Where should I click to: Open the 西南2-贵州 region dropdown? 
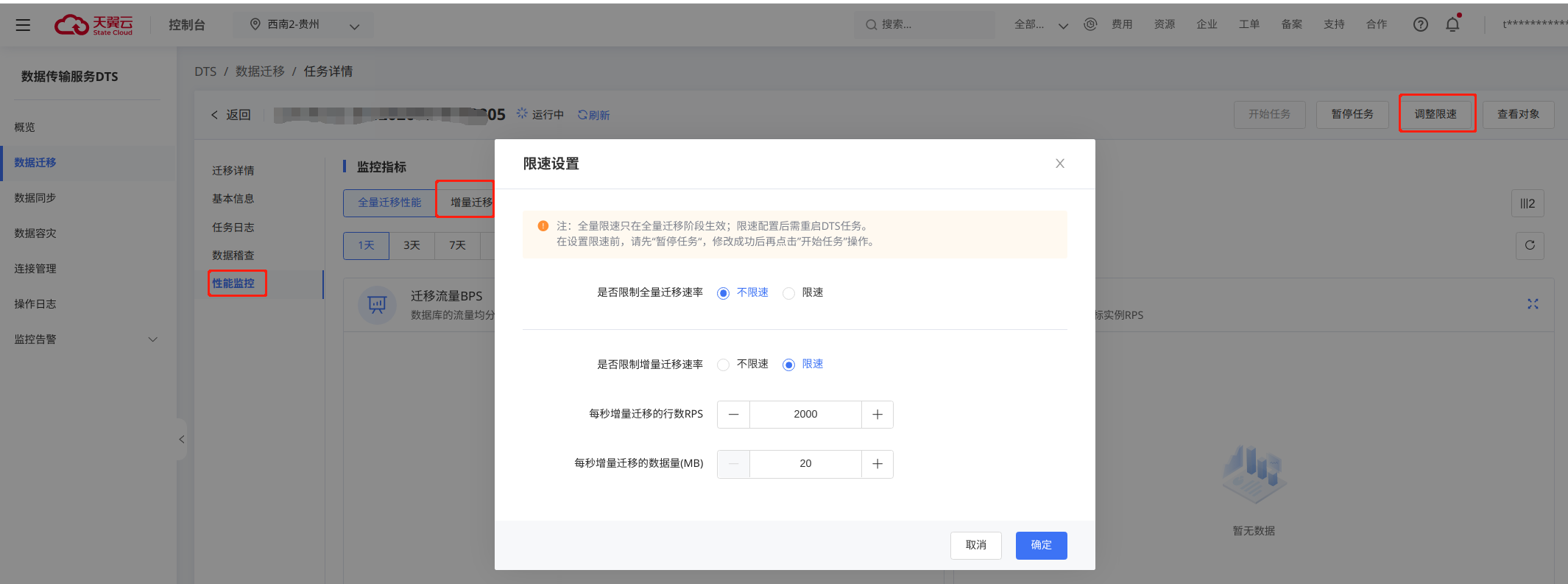point(303,25)
